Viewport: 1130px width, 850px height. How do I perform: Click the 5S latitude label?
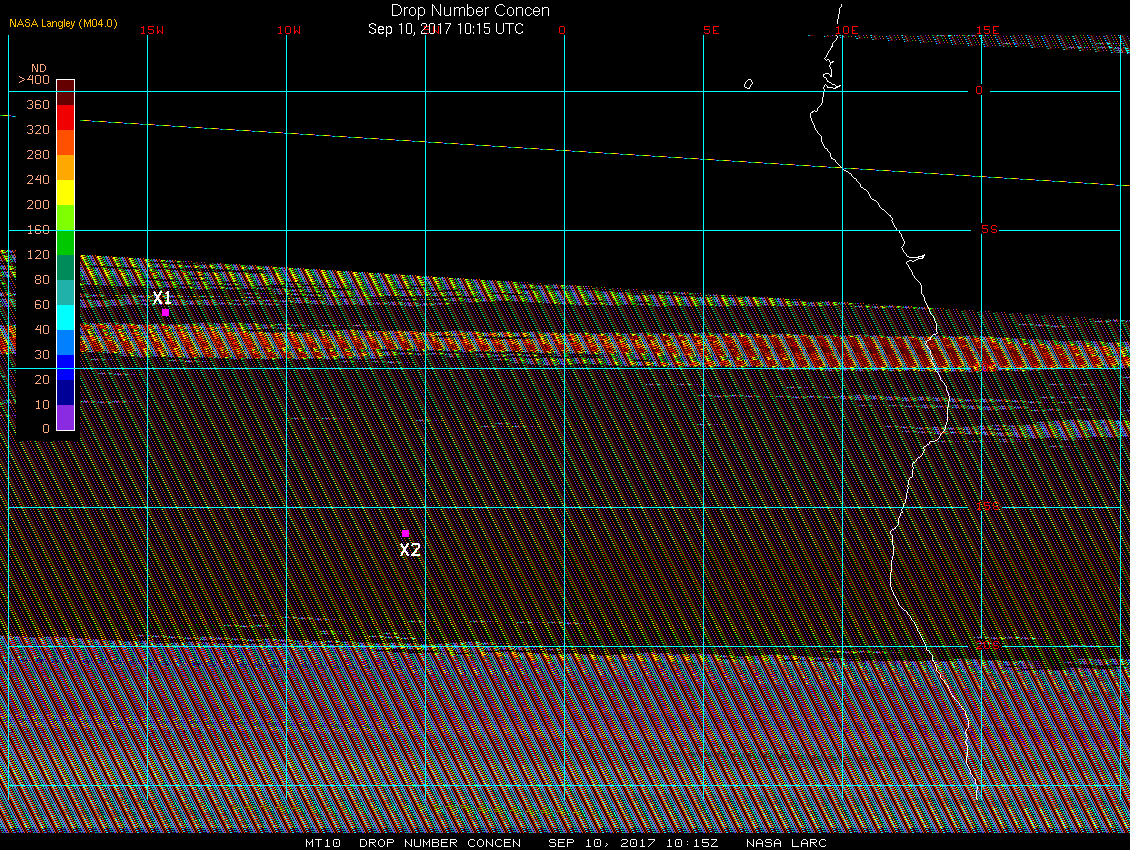pos(989,229)
